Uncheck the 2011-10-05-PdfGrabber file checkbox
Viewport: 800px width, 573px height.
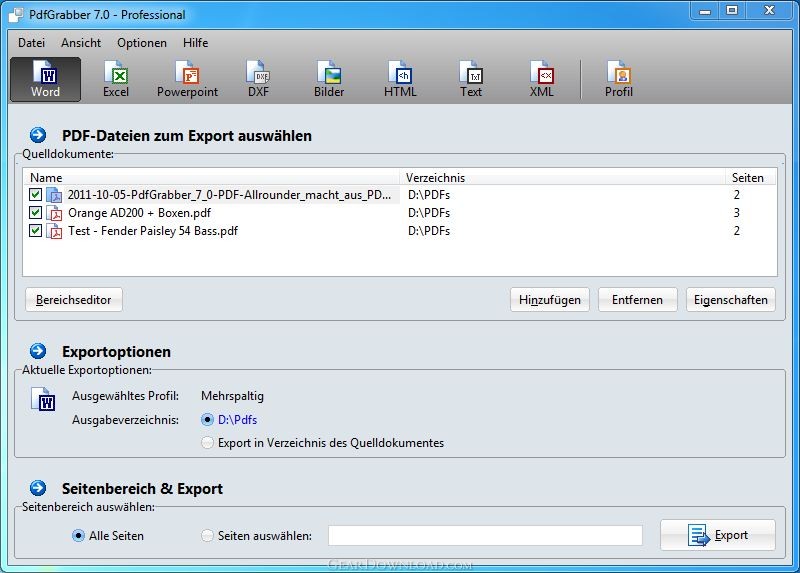click(35, 194)
